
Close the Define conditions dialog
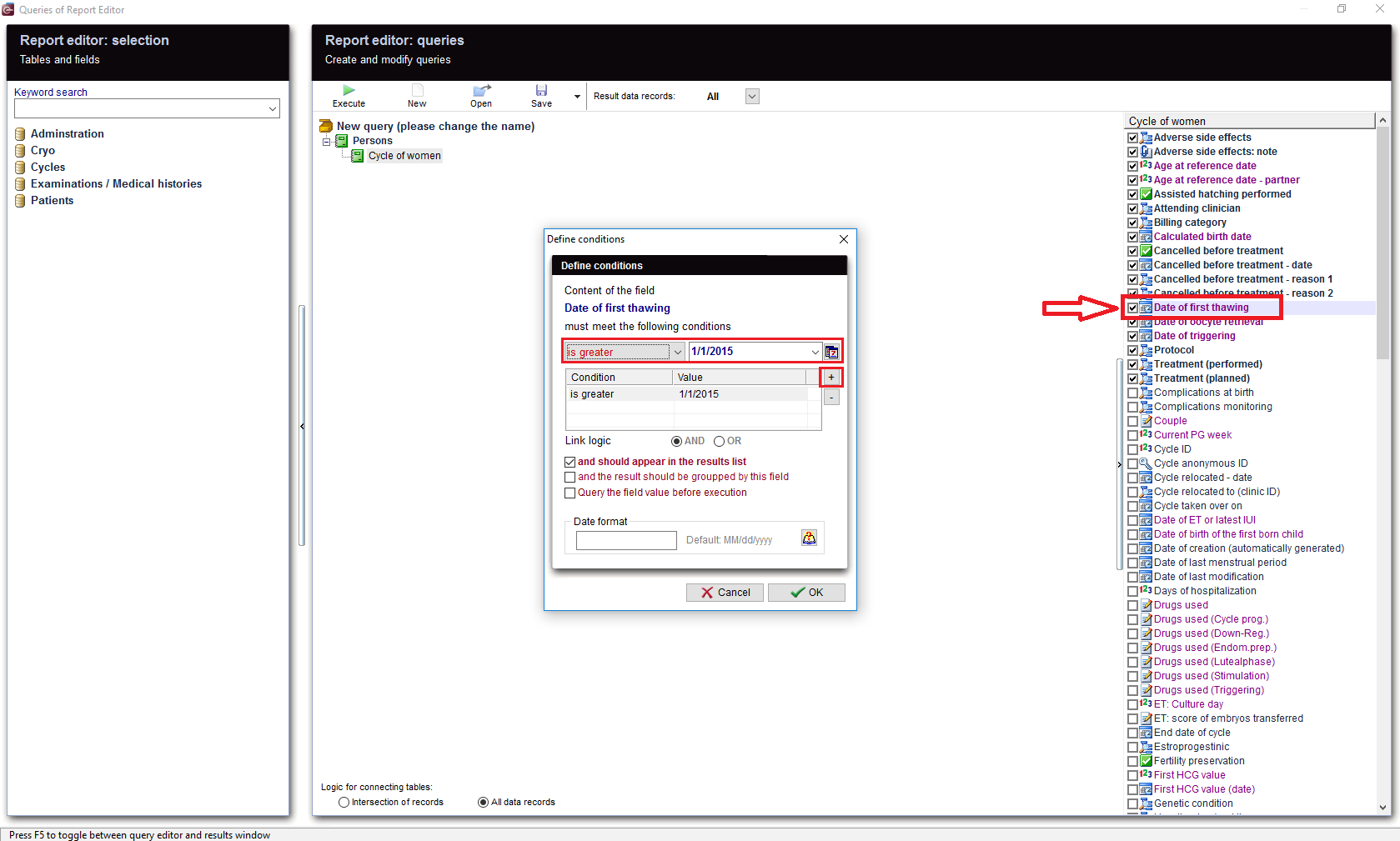(844, 239)
